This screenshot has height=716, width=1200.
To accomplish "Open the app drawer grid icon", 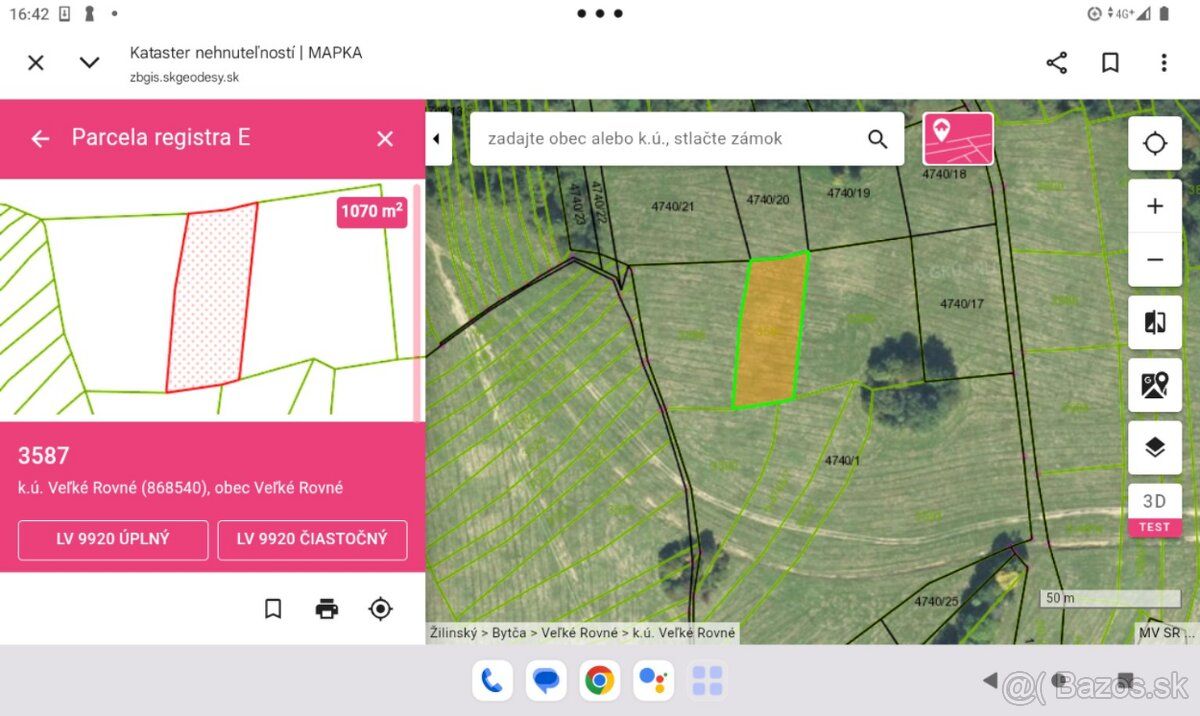I will click(707, 681).
